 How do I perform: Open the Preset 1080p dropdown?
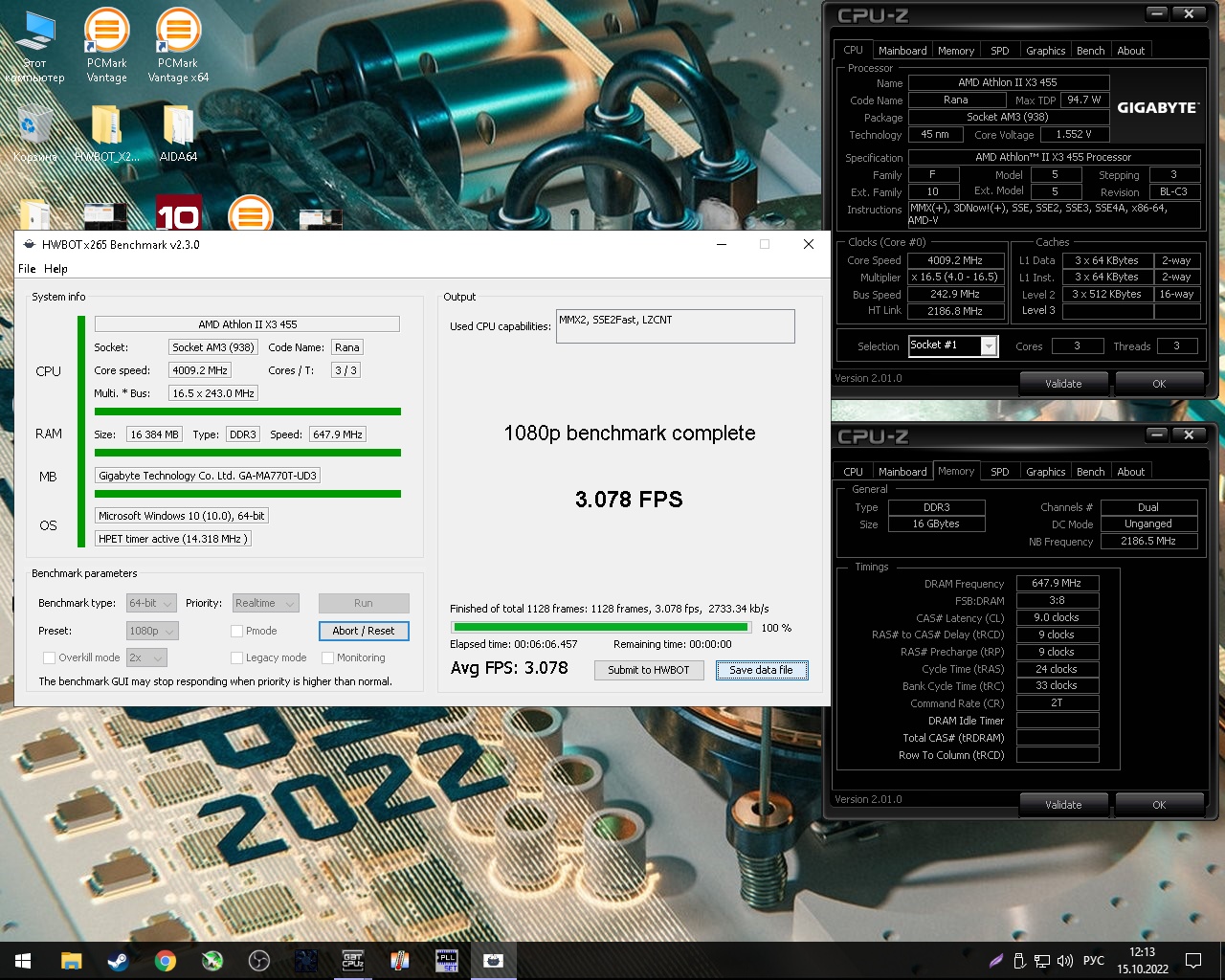[152, 631]
